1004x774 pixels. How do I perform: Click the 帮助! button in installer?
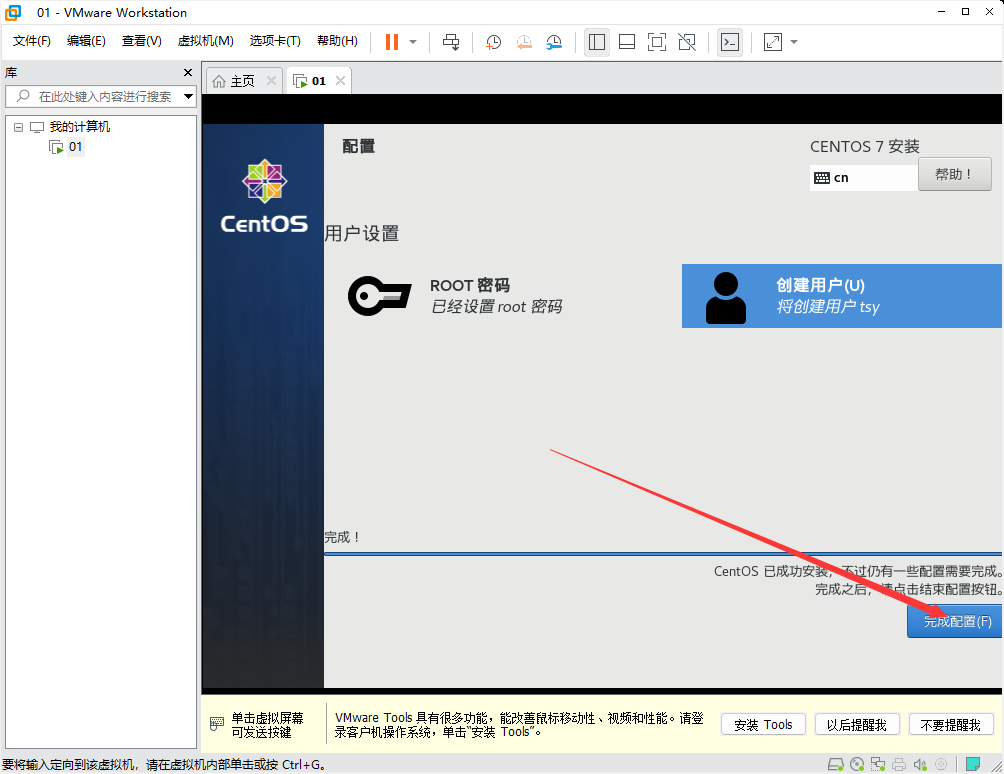click(x=954, y=174)
